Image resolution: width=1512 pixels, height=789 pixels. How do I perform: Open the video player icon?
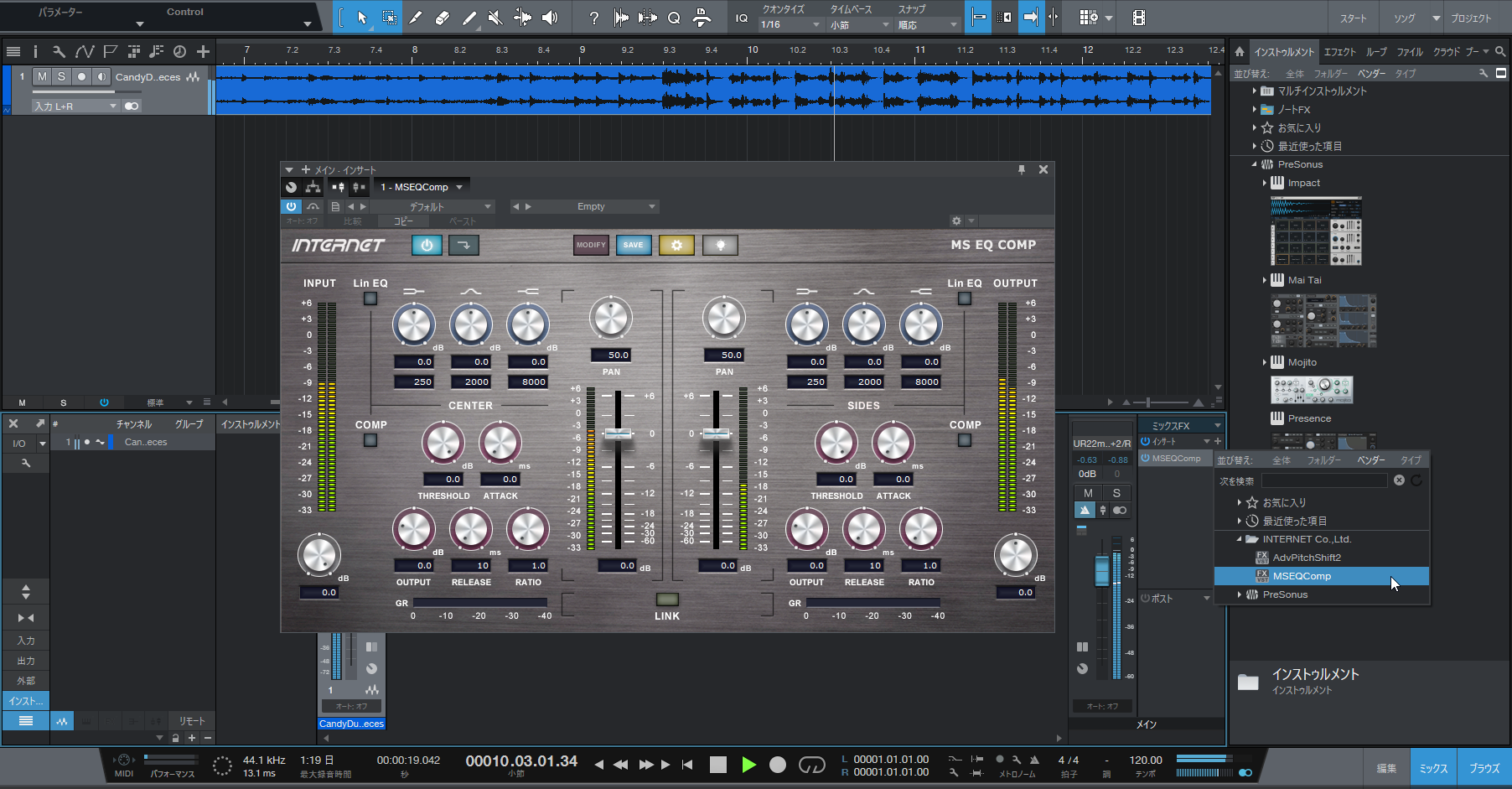click(1138, 18)
